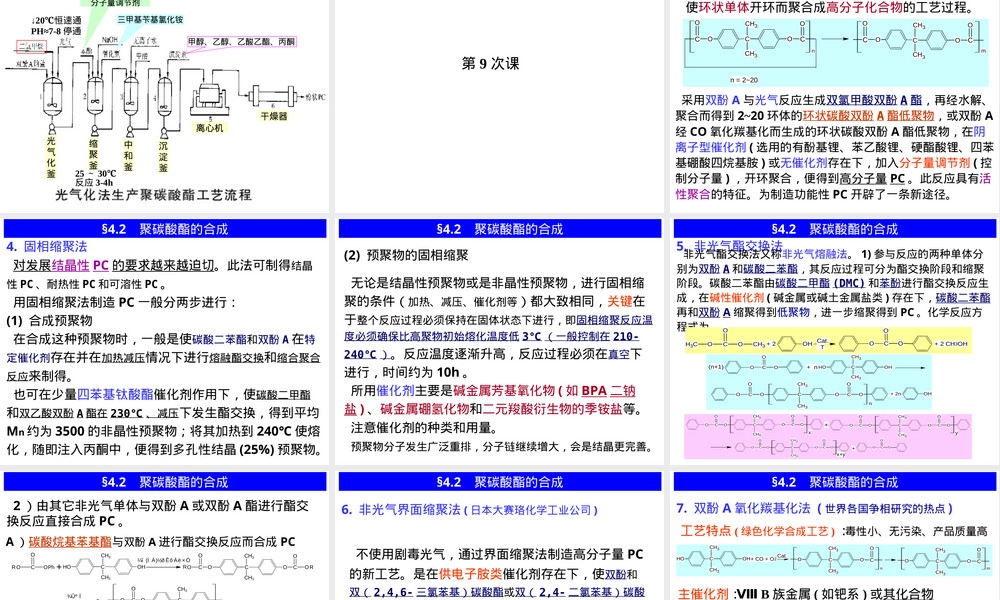Click the 5. 非光气酯交换法 heading
Image resolution: width=1000 pixels, height=600 pixels.
click(x=730, y=245)
